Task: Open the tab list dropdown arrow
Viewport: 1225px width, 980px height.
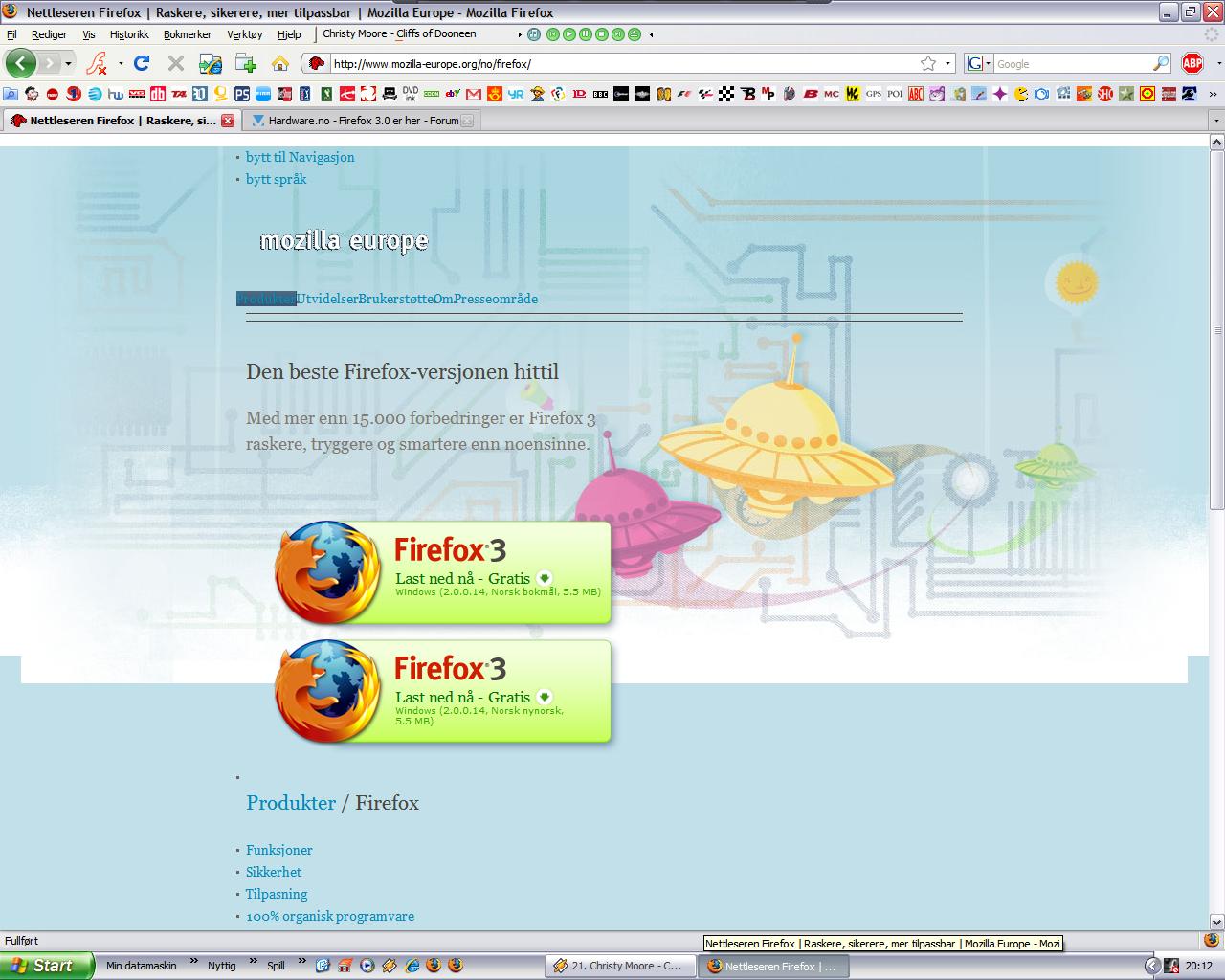Action: tap(1215, 122)
